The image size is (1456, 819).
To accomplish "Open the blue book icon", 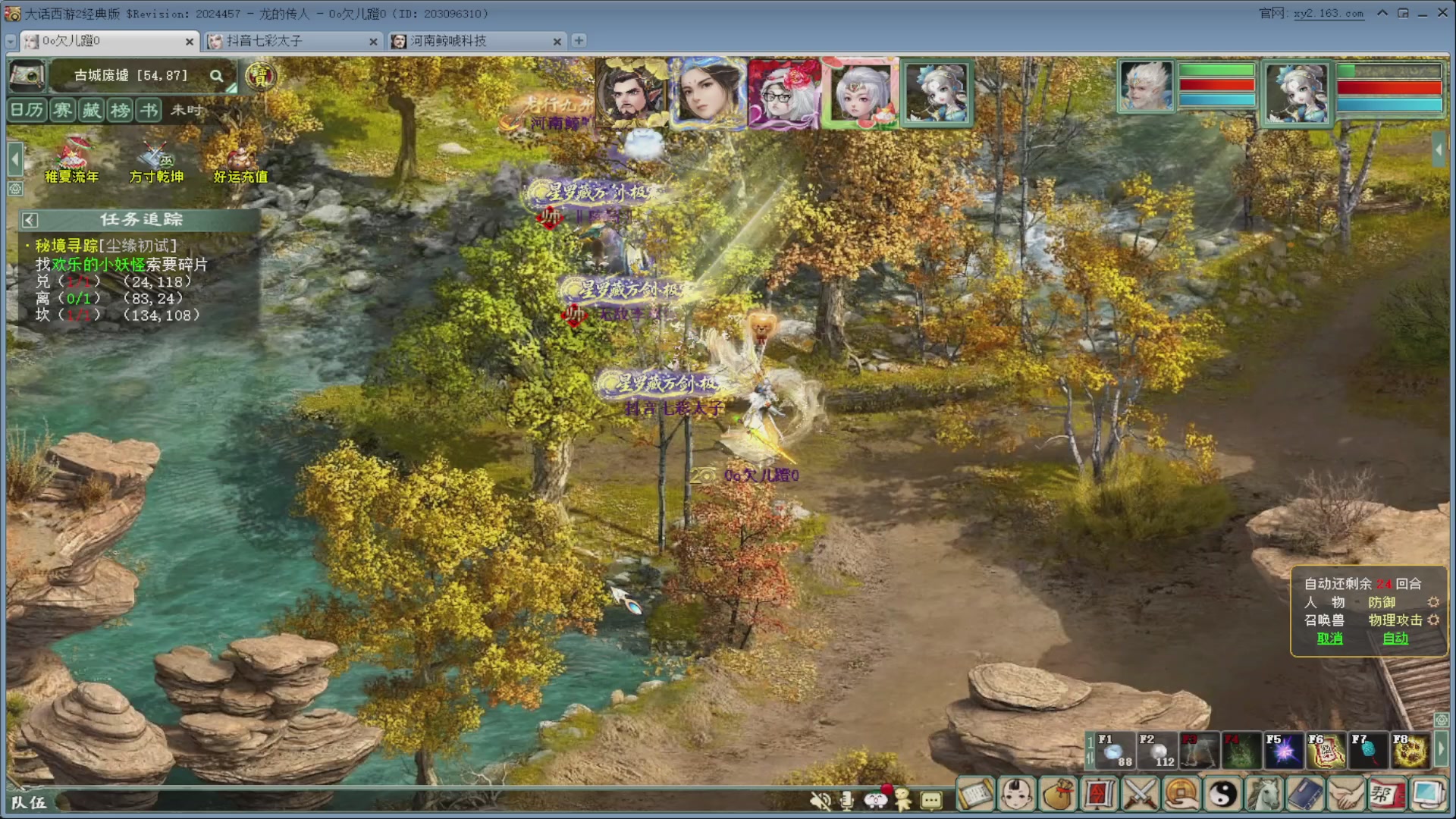I will [1304, 795].
